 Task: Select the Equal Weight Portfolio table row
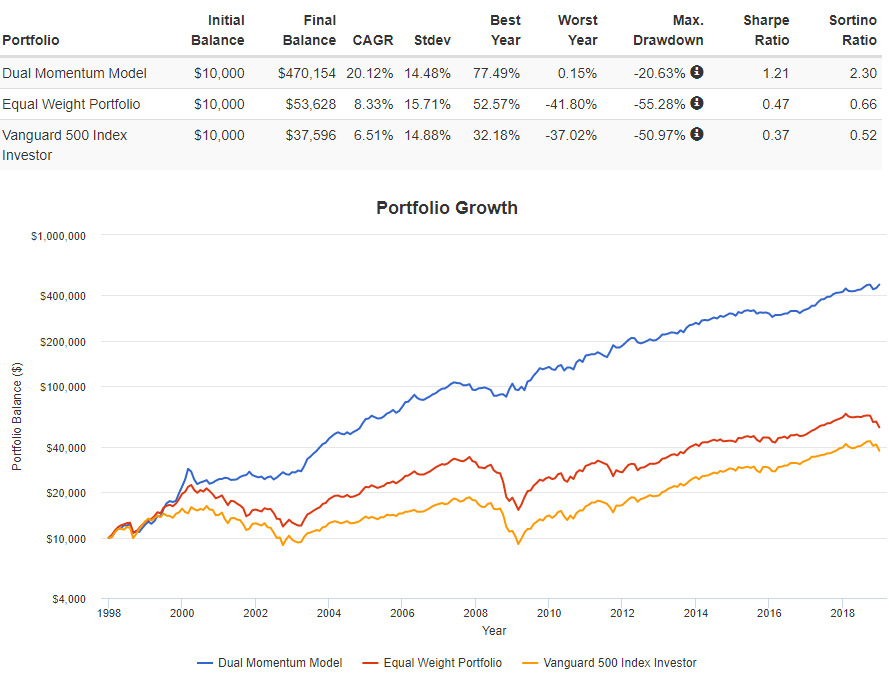tap(71, 104)
